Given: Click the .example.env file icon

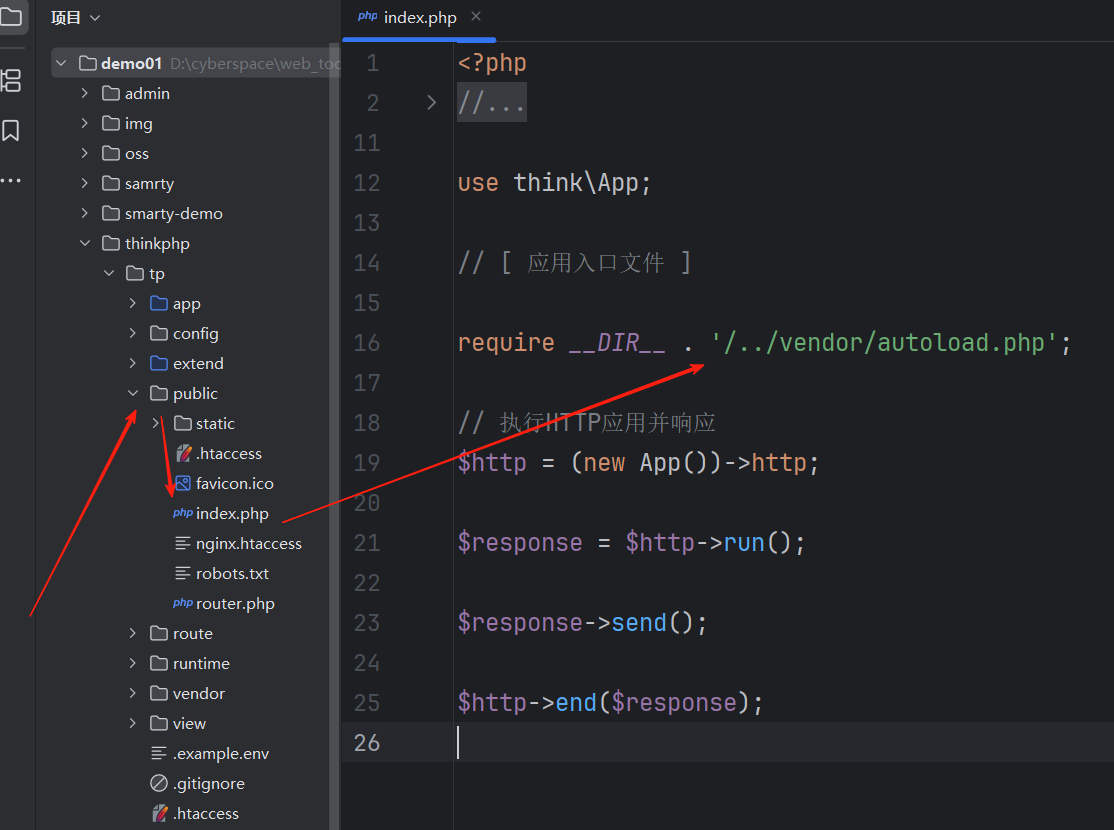Looking at the screenshot, I should [x=159, y=753].
